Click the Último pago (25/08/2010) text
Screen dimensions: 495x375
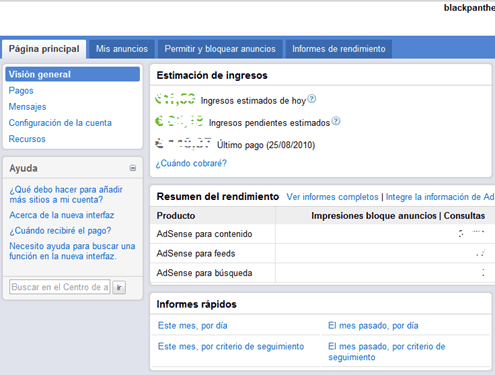[x=266, y=145]
